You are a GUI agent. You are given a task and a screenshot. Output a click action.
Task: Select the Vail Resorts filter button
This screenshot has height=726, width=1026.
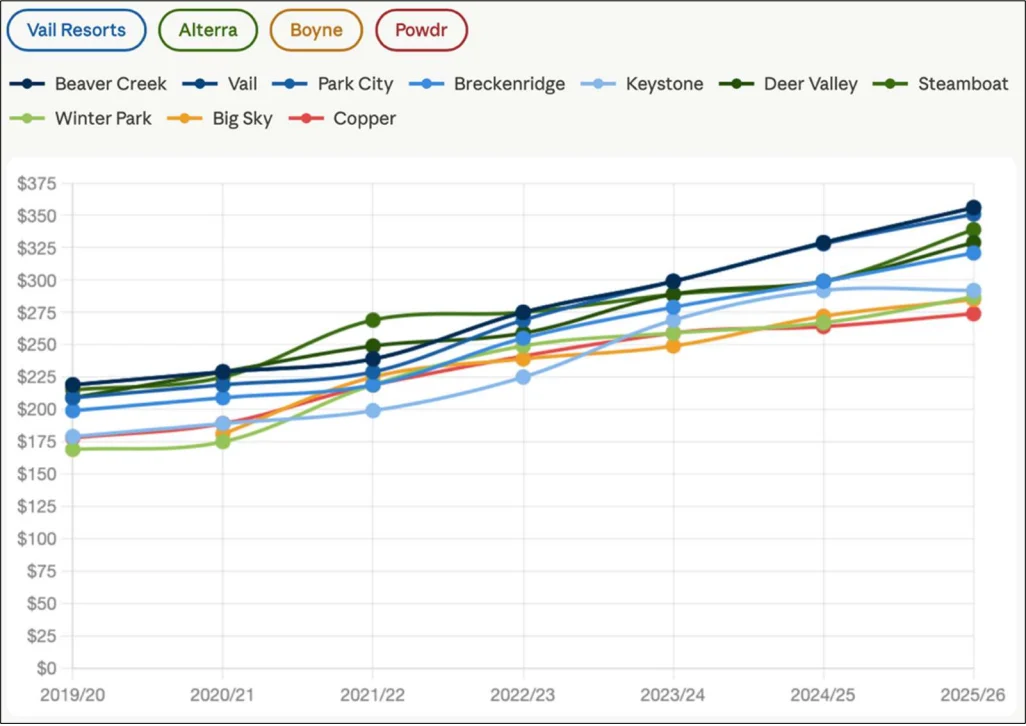pos(77,30)
